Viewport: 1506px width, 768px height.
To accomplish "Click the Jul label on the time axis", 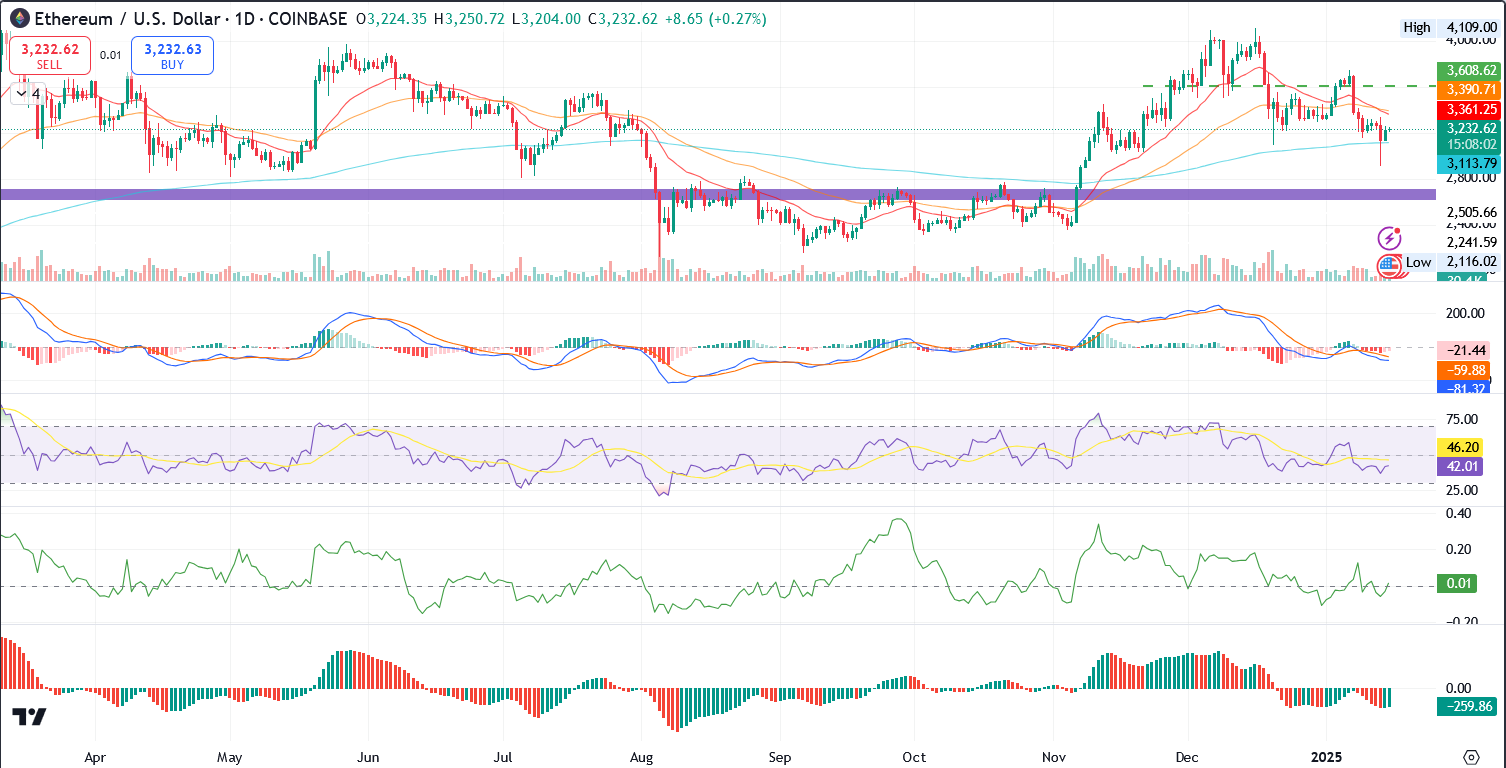I will tap(503, 757).
